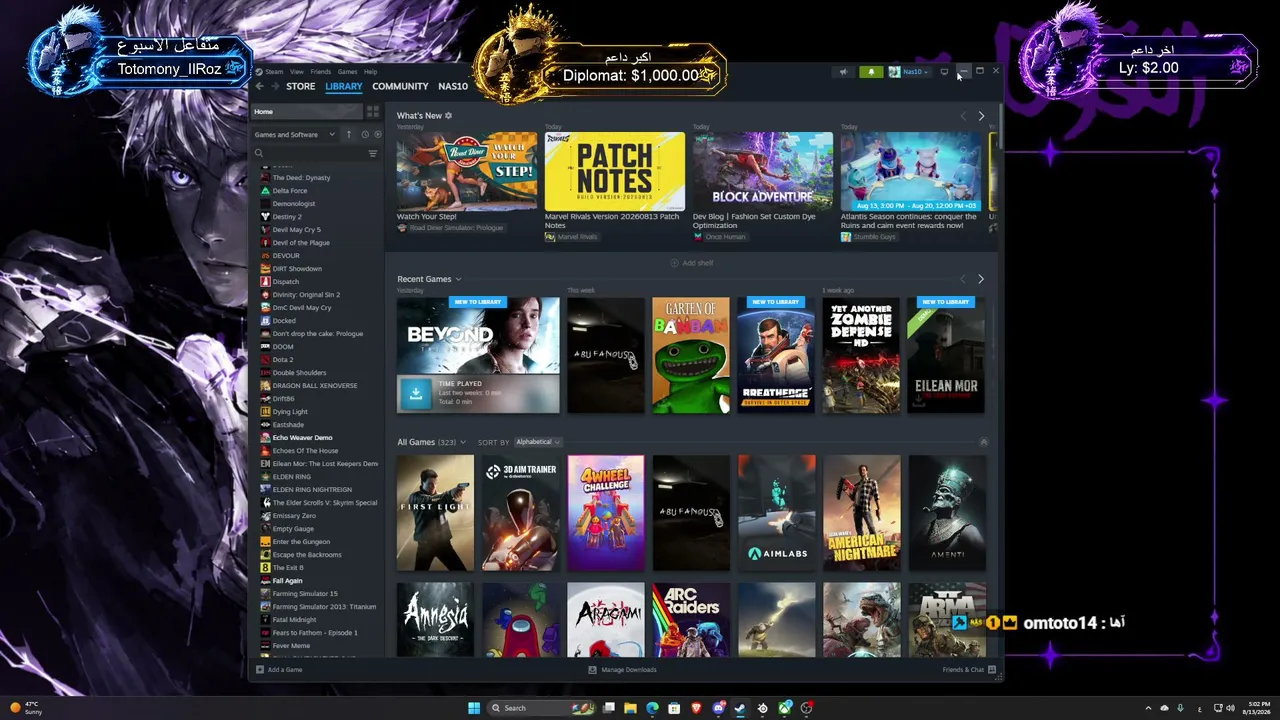The height and width of the screenshot is (720, 1280).
Task: Open Games and Software filter dropdown
Action: pyautogui.click(x=295, y=134)
